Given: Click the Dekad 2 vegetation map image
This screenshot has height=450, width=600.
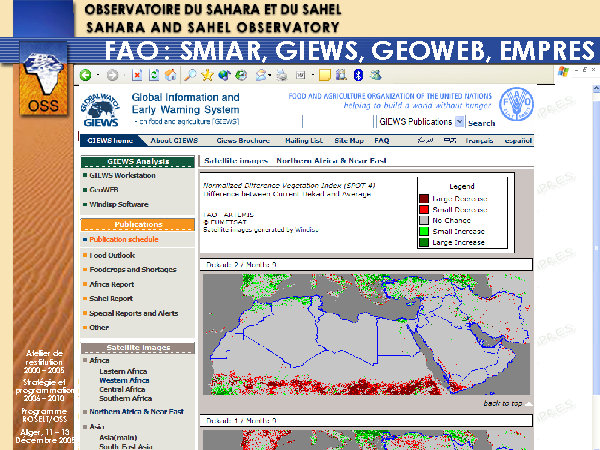Looking at the screenshot, I should click(366, 334).
